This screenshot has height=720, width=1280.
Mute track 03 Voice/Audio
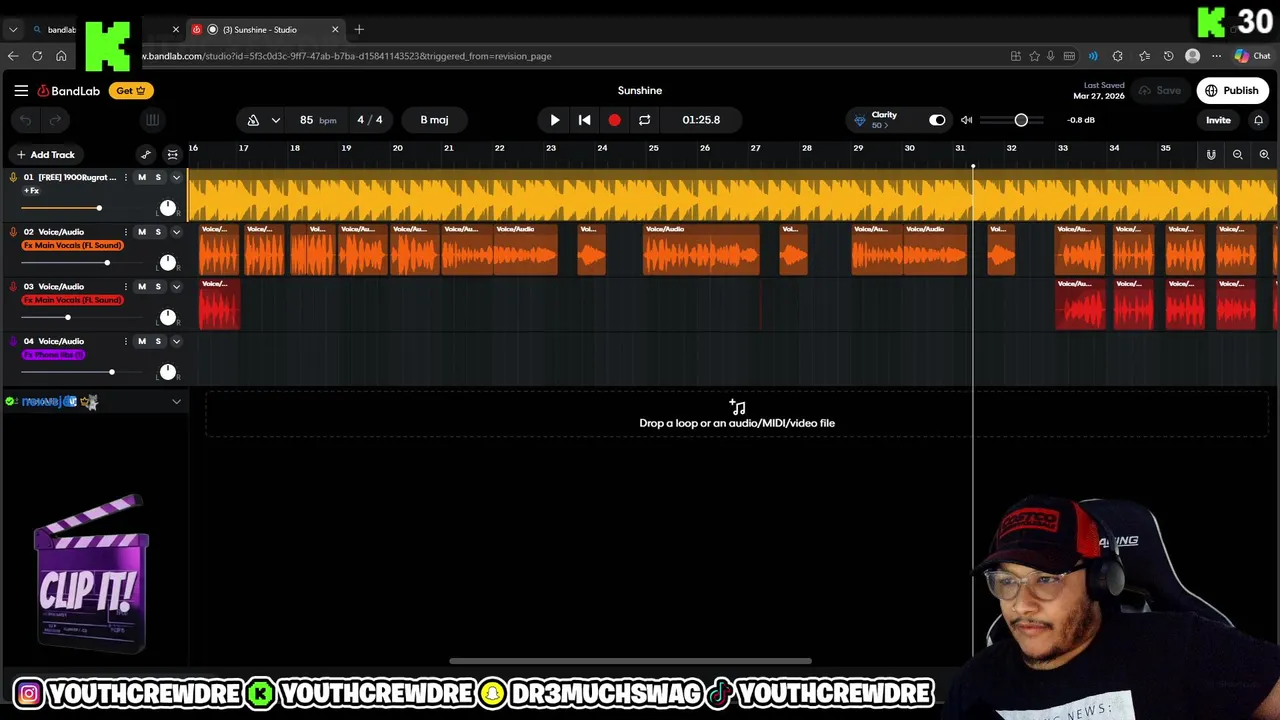click(x=141, y=287)
